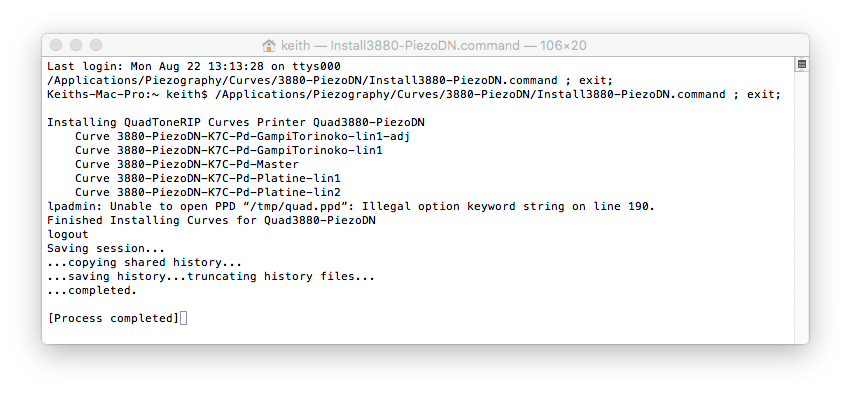Click the cursor block after Process completed
851x394 pixels.
coord(183,318)
